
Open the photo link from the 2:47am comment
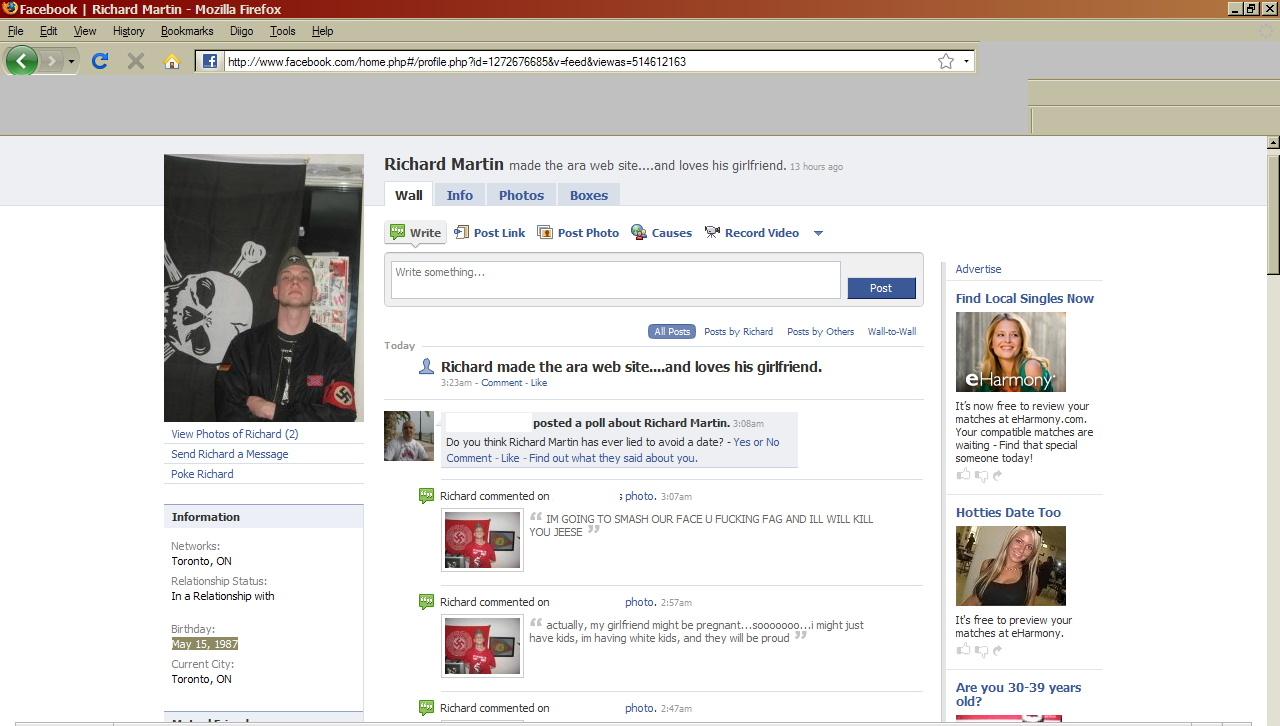pyautogui.click(x=640, y=708)
